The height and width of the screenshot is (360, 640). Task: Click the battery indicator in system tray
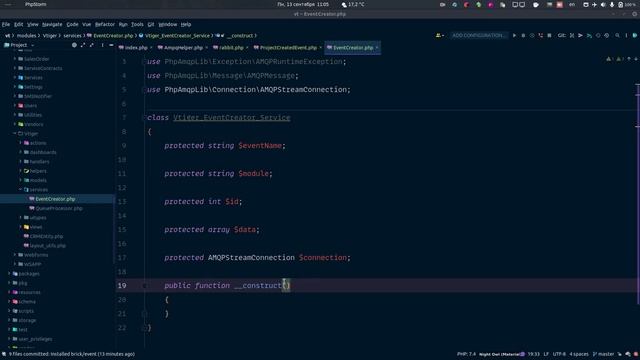(x=627, y=4)
